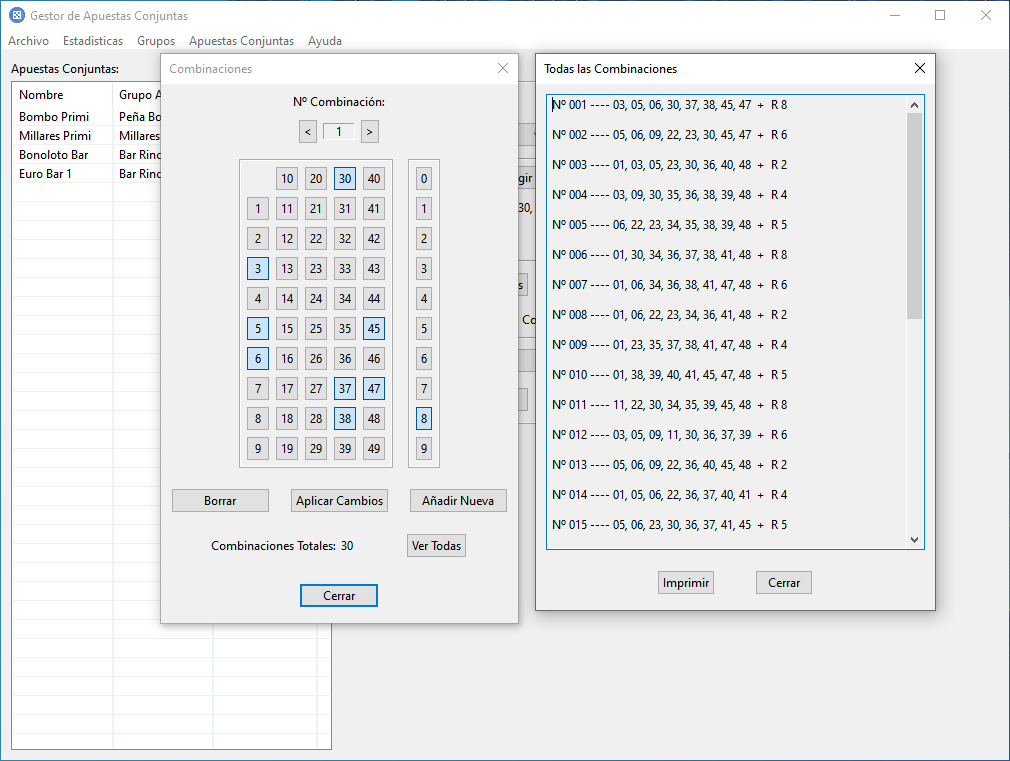Select number 49 in the grid
The height and width of the screenshot is (761, 1010).
(374, 448)
